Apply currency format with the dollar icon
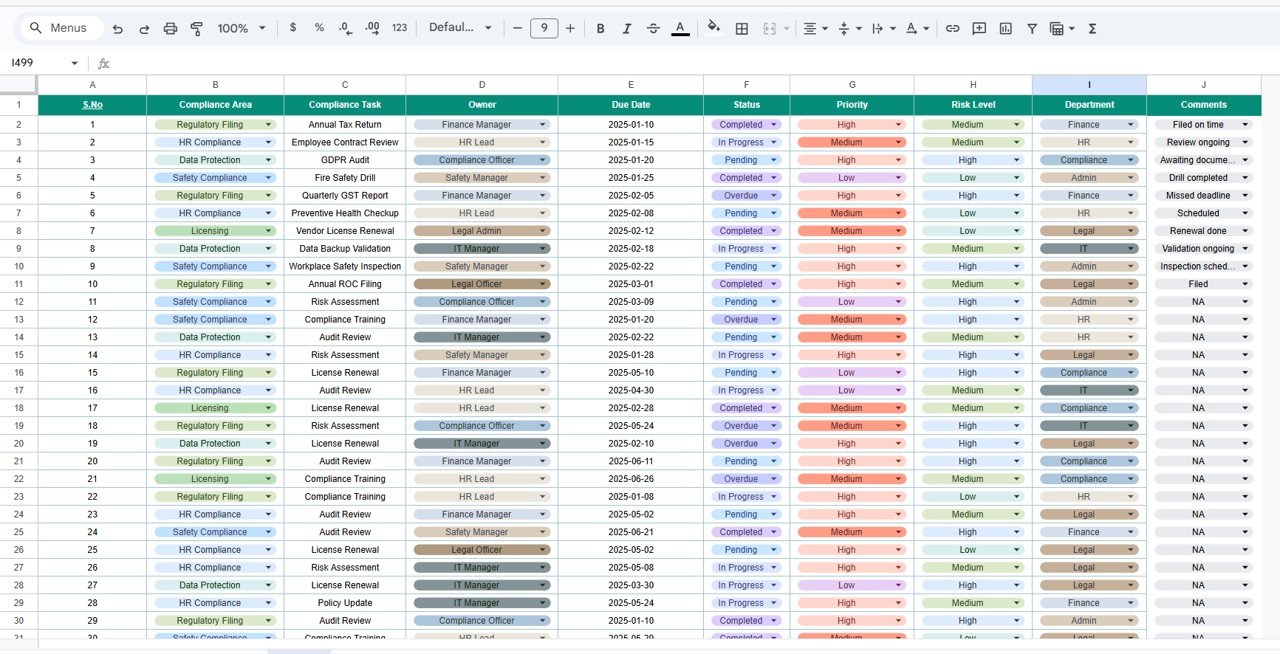 [293, 28]
